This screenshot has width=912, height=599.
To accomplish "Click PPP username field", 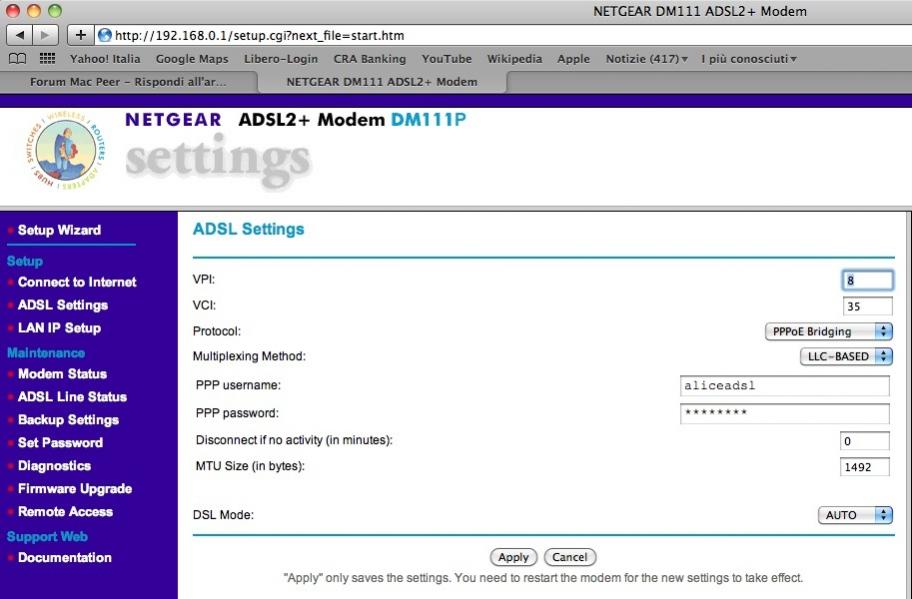I will click(785, 386).
